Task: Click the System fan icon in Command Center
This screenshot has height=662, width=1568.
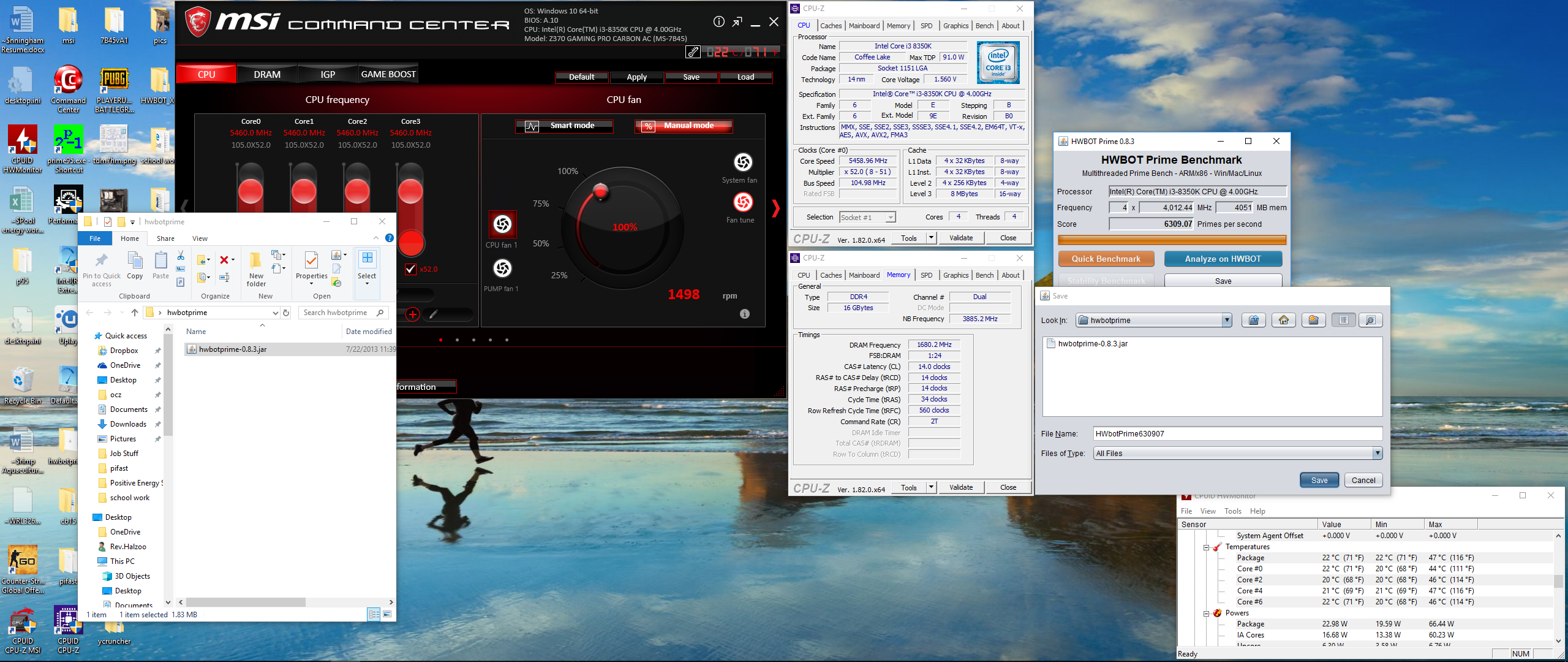Action: (x=743, y=162)
